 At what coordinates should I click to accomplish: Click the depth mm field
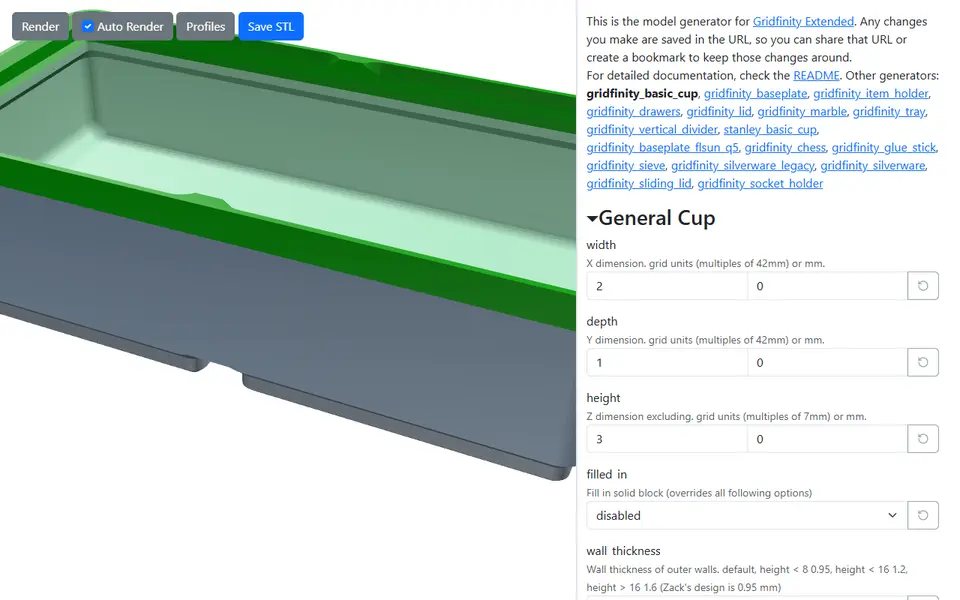[827, 362]
